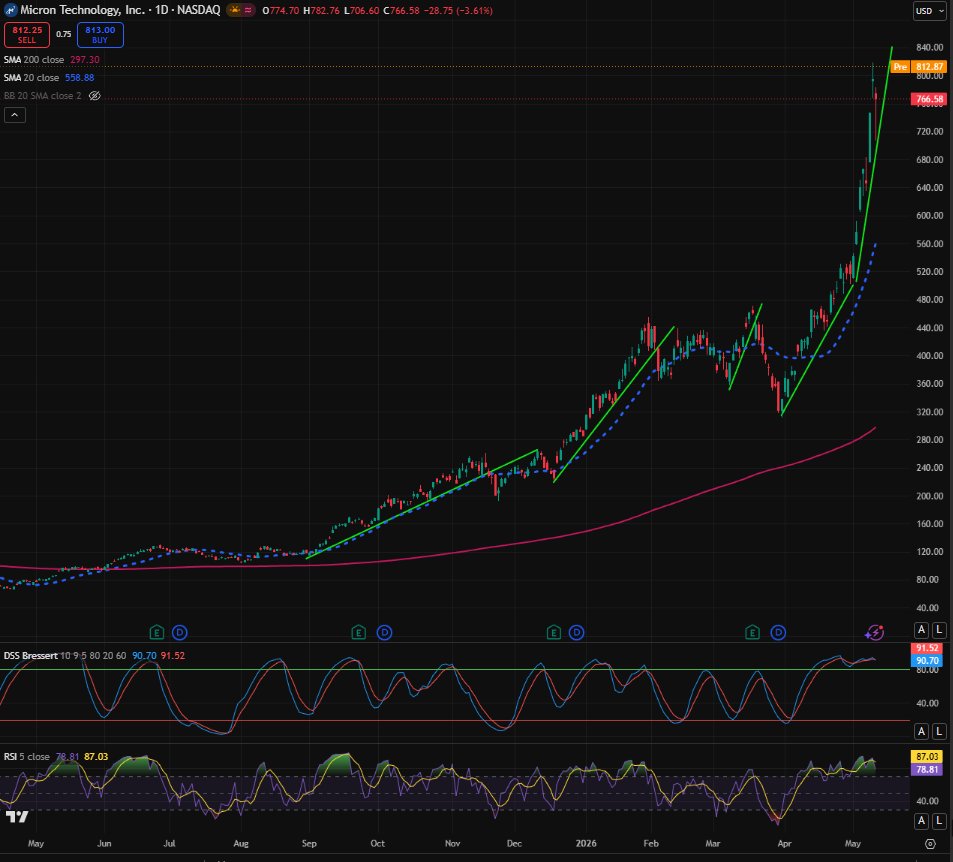Click the purple 78.81 RSI value label
The image size is (953, 862).
coord(927,769)
